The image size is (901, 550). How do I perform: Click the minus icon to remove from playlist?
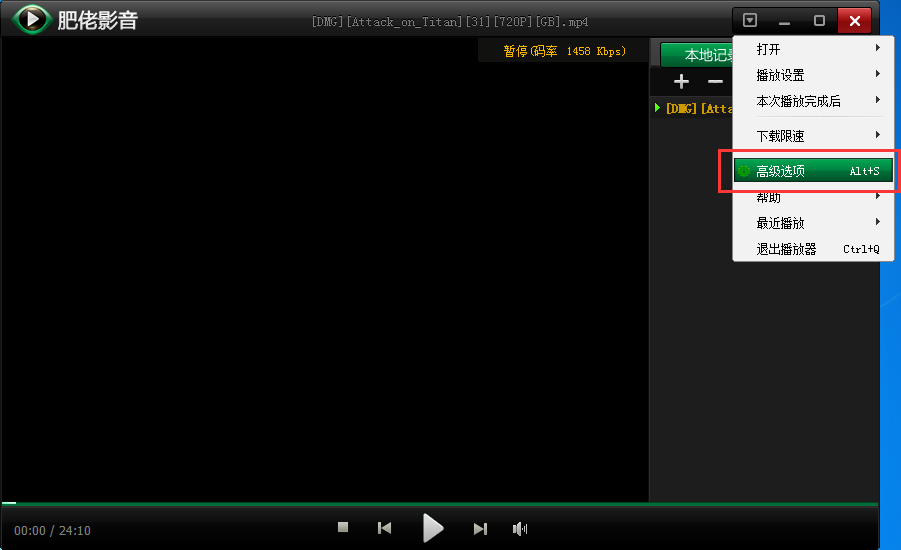point(715,82)
